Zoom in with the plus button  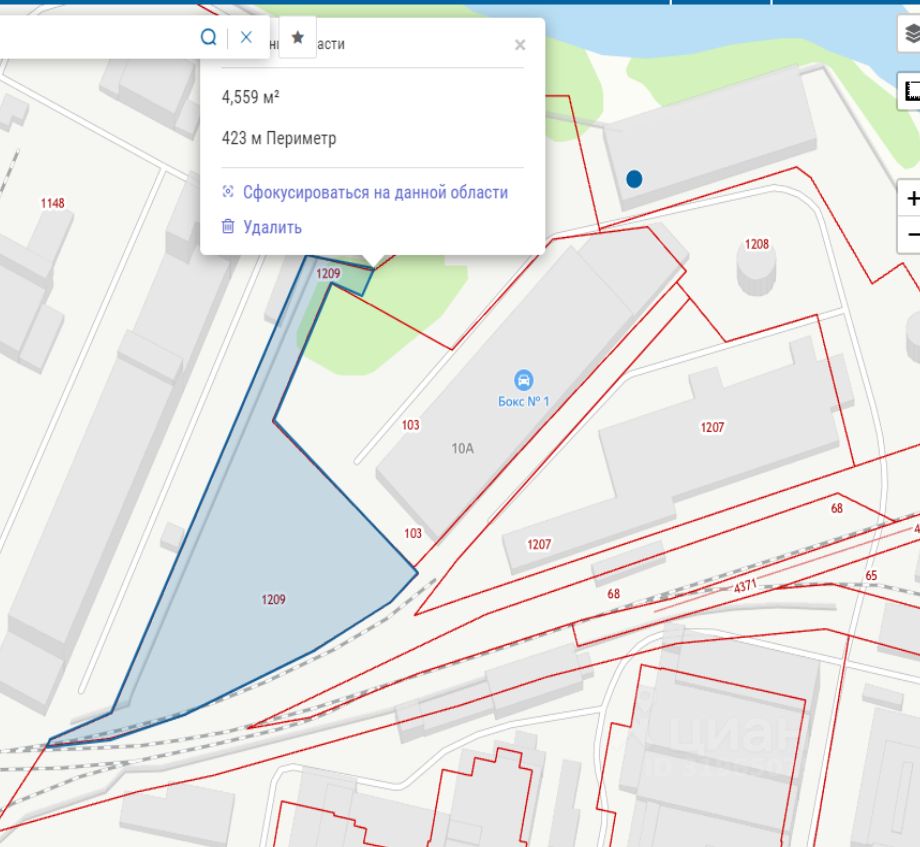pos(911,199)
